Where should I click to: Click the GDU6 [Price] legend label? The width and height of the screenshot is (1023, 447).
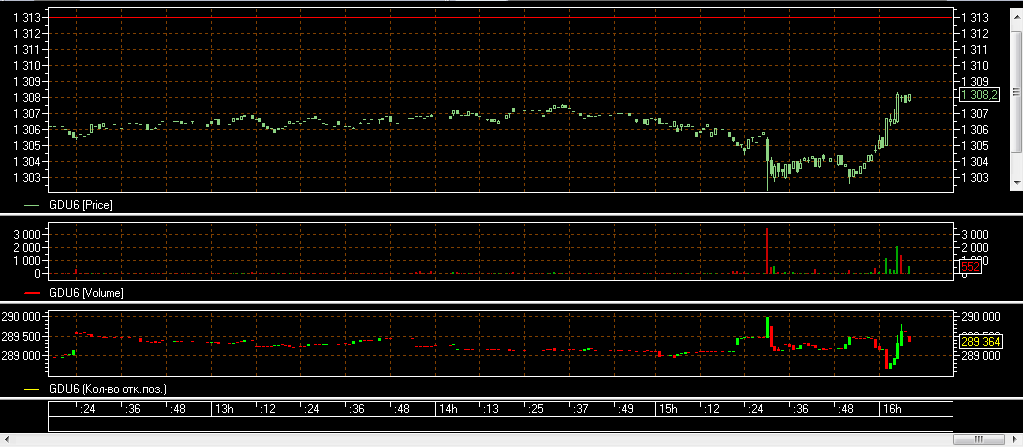coord(80,206)
